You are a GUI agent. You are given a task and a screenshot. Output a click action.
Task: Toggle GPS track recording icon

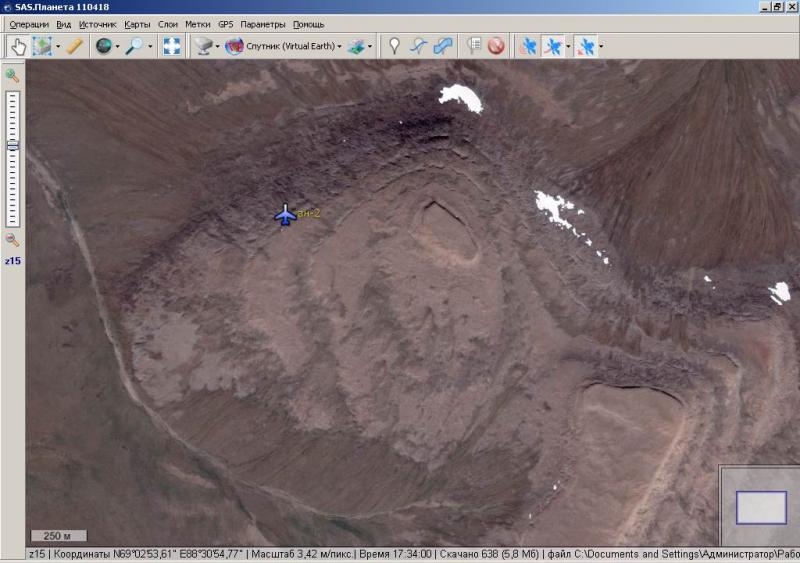(x=553, y=46)
